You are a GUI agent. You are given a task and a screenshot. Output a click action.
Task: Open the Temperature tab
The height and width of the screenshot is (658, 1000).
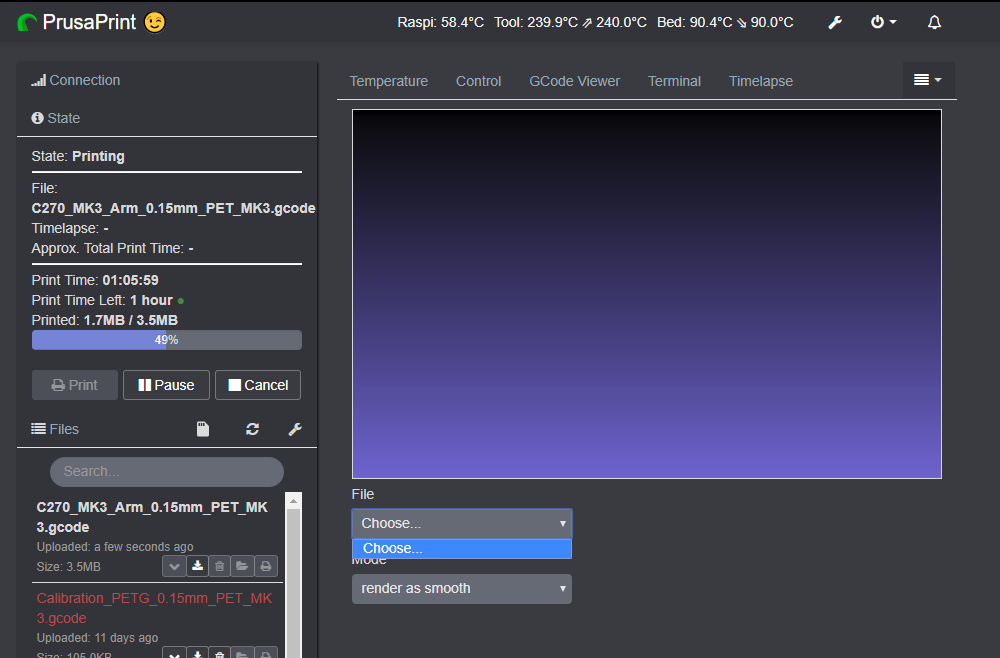(x=389, y=81)
